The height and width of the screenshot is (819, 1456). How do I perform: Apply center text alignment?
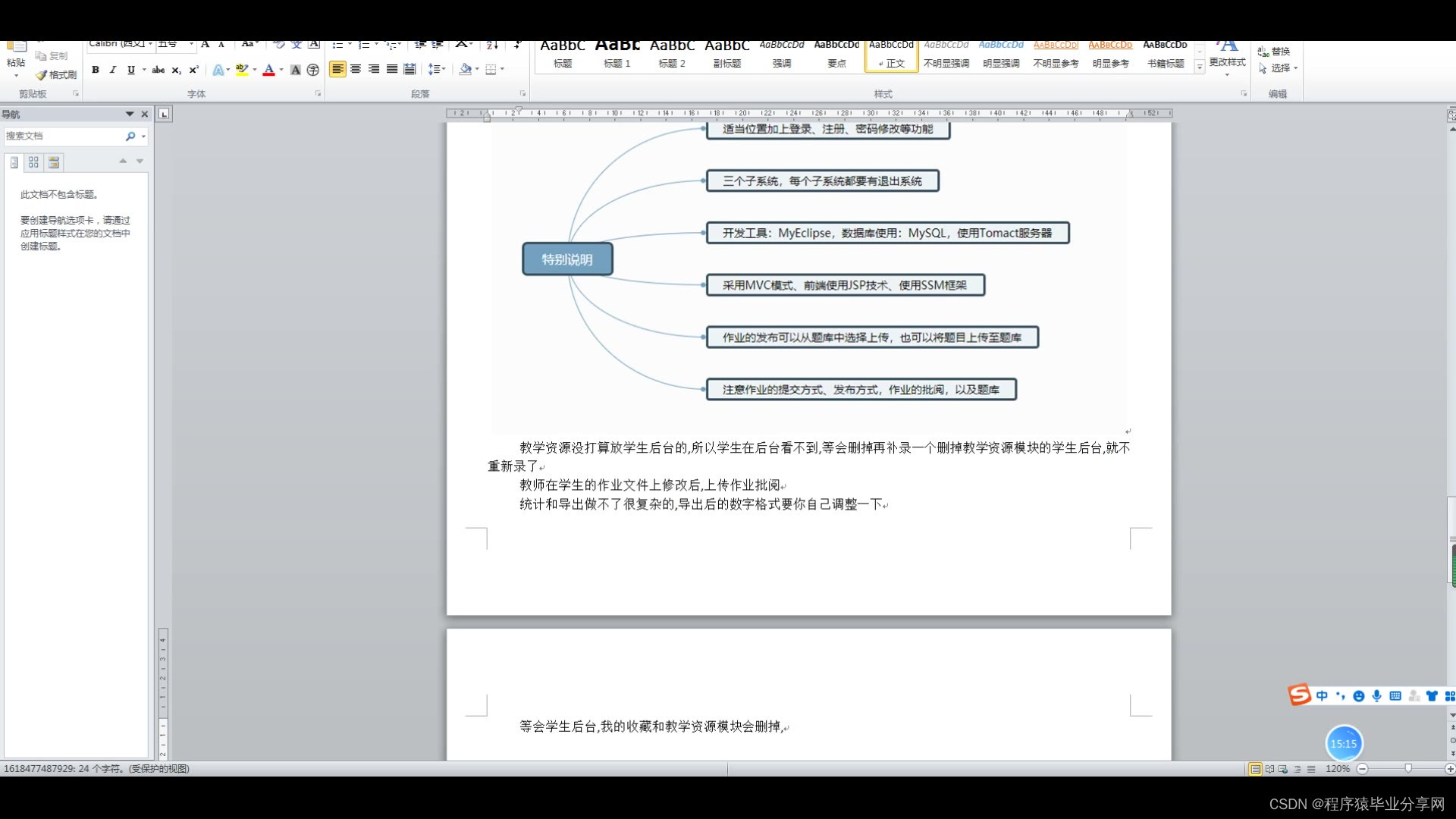[356, 69]
